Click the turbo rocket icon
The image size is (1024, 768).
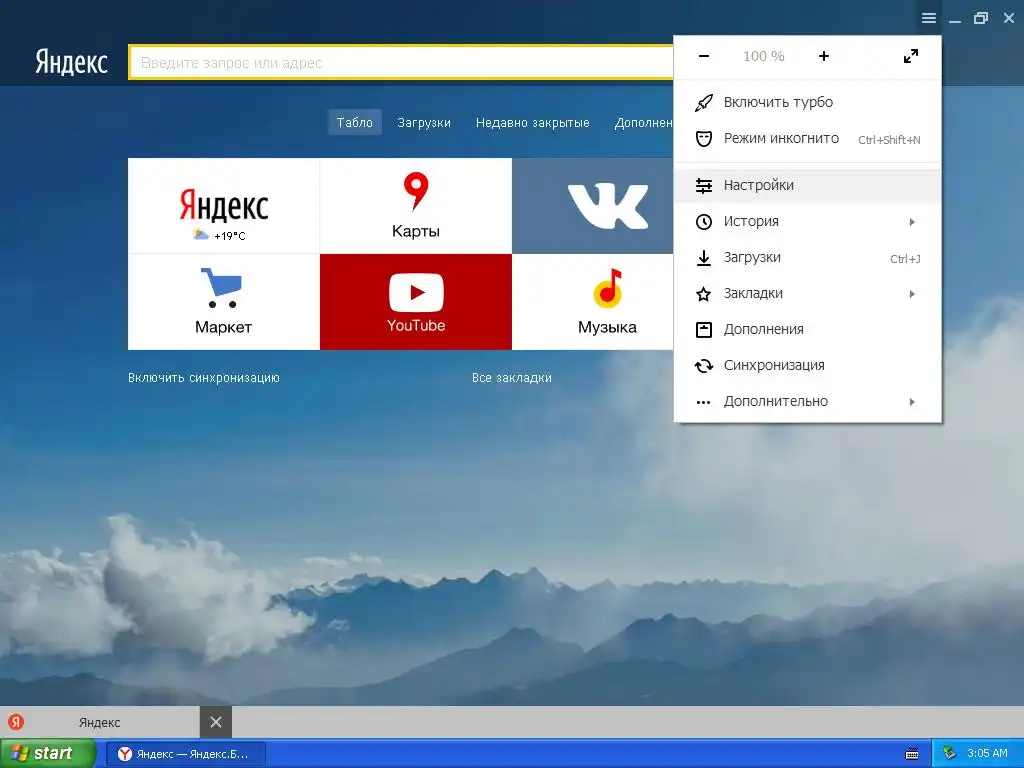click(703, 103)
